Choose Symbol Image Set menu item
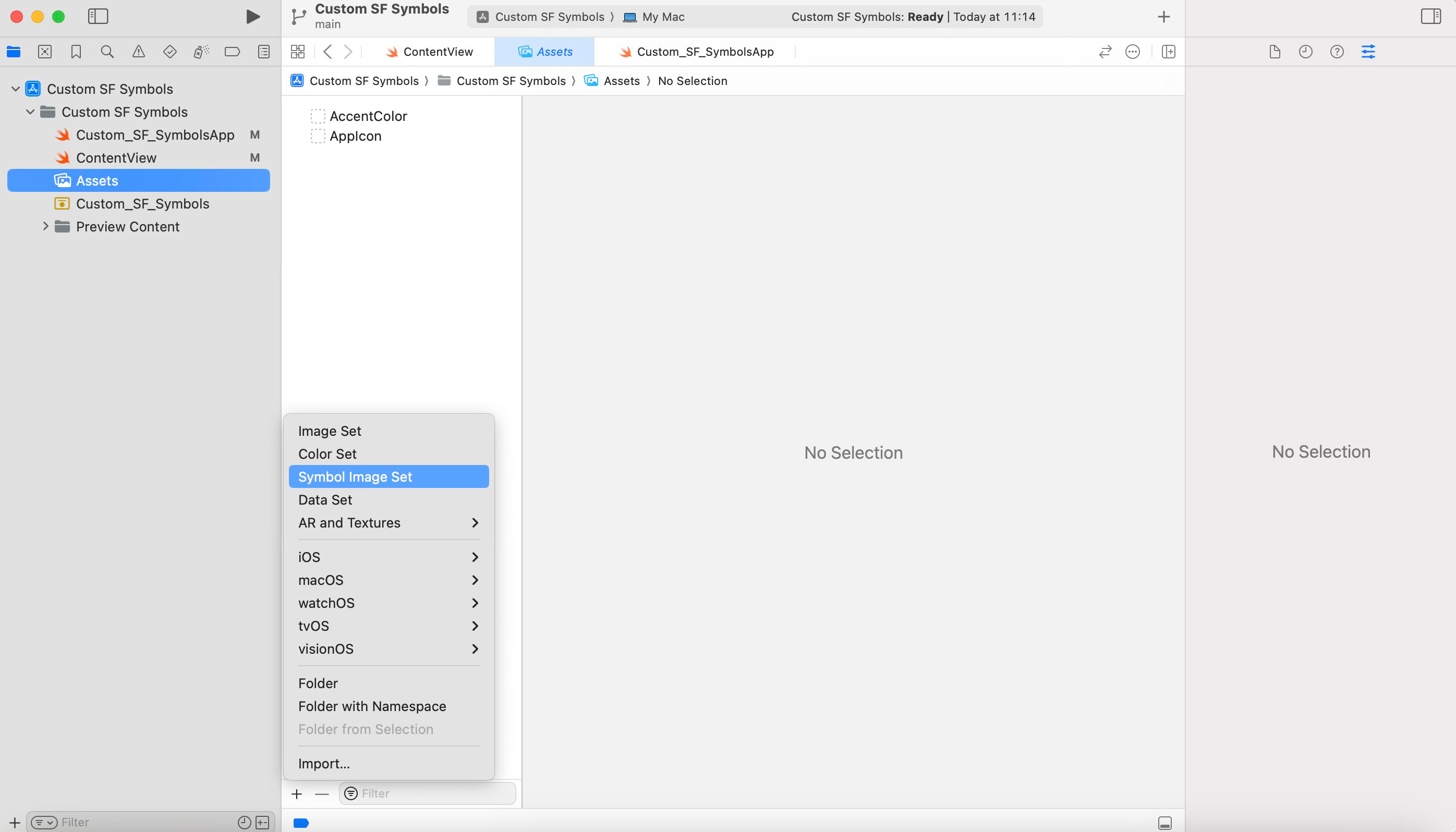 (389, 476)
